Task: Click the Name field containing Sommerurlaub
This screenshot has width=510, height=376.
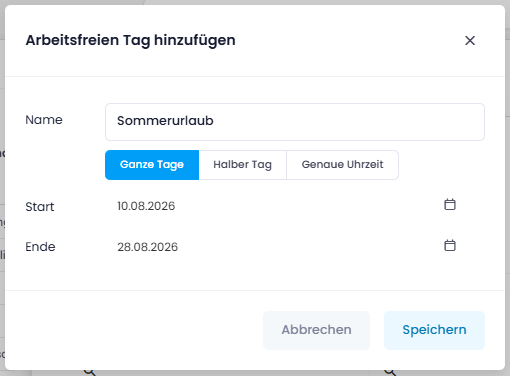Action: (295, 122)
